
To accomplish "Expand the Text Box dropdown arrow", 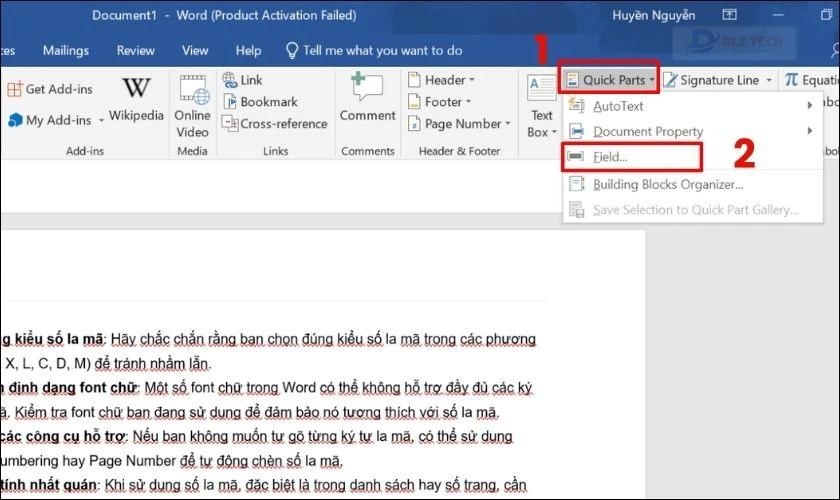I will tap(554, 132).
